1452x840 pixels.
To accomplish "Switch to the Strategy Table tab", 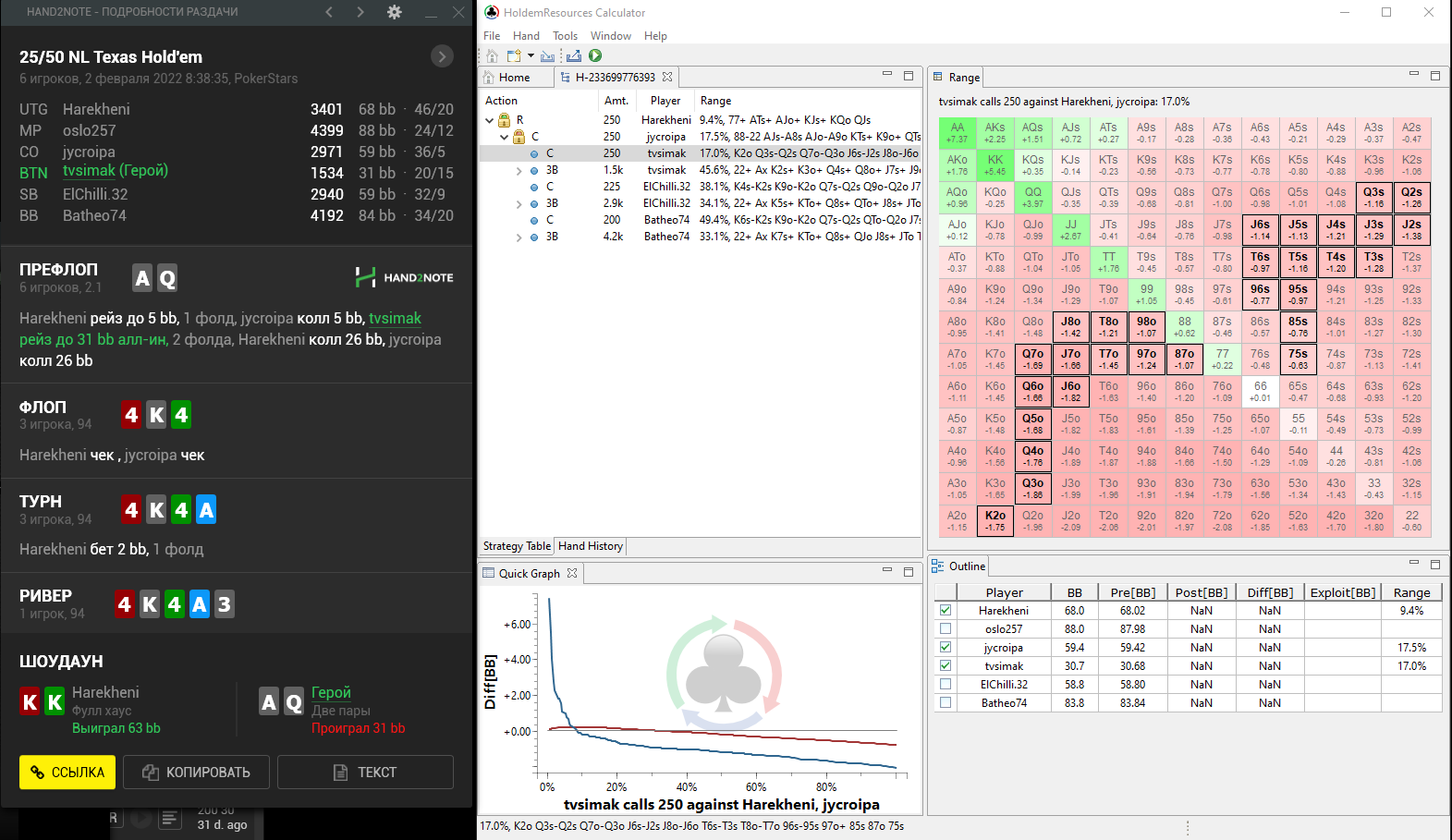I will coord(517,546).
